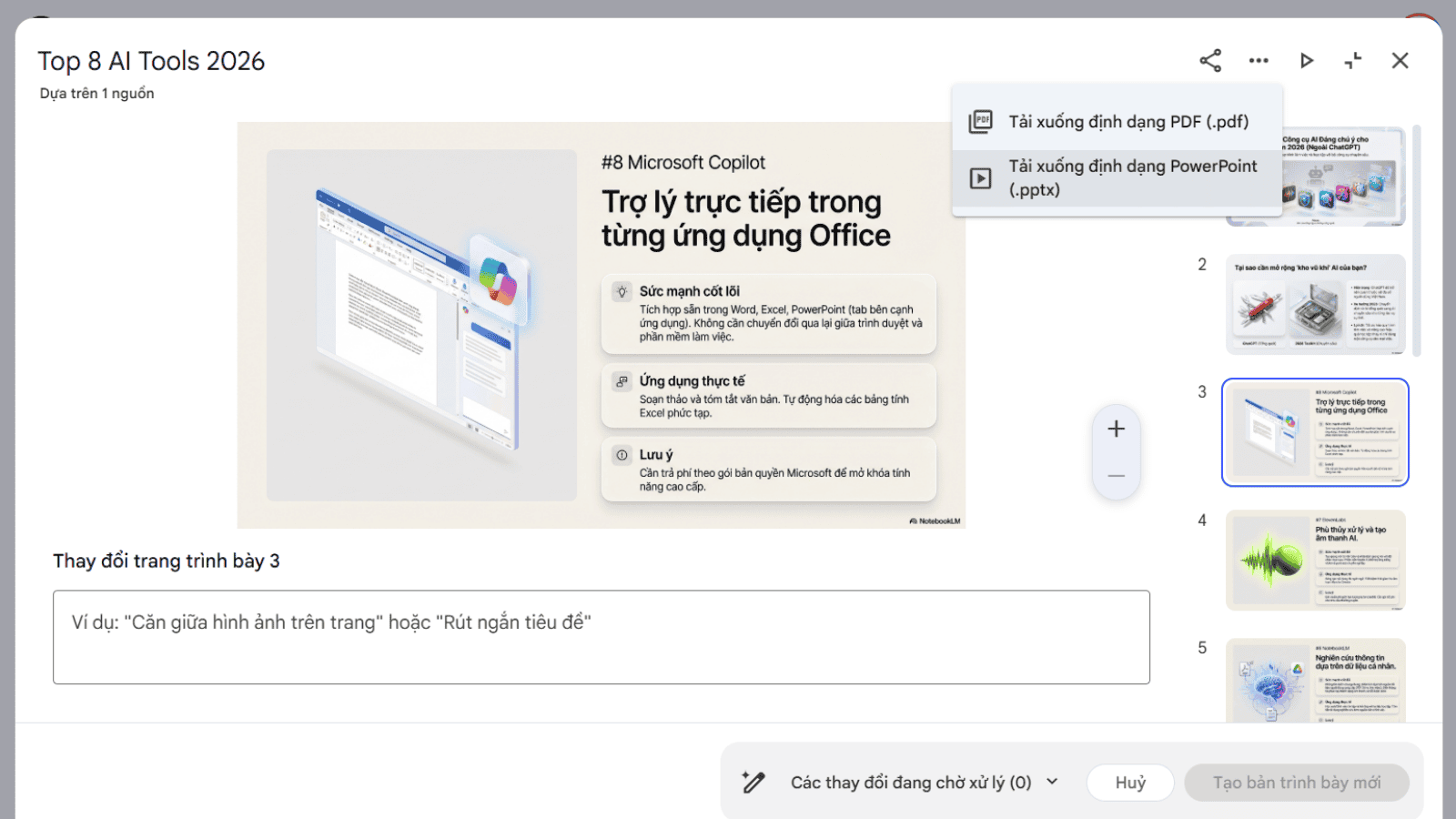Zoom in with the plus button
This screenshot has height=819, width=1456.
(x=1116, y=429)
